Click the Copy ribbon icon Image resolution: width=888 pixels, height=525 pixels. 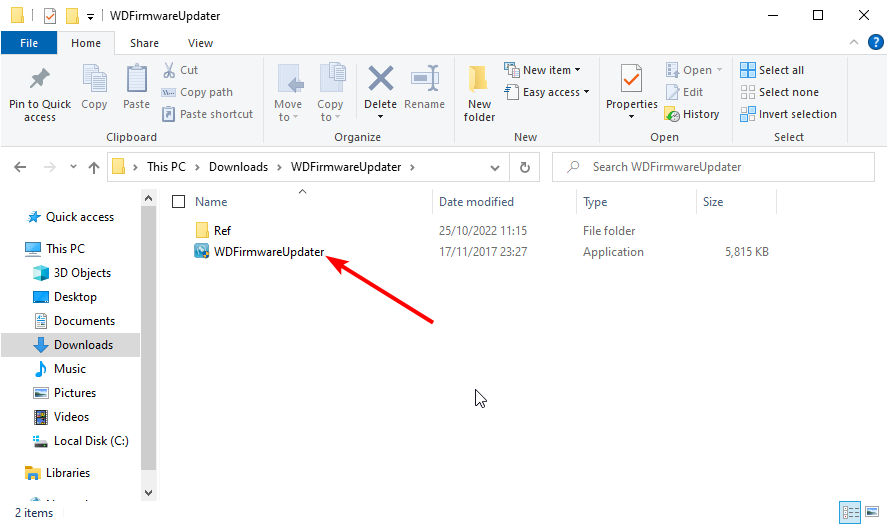[x=94, y=79]
